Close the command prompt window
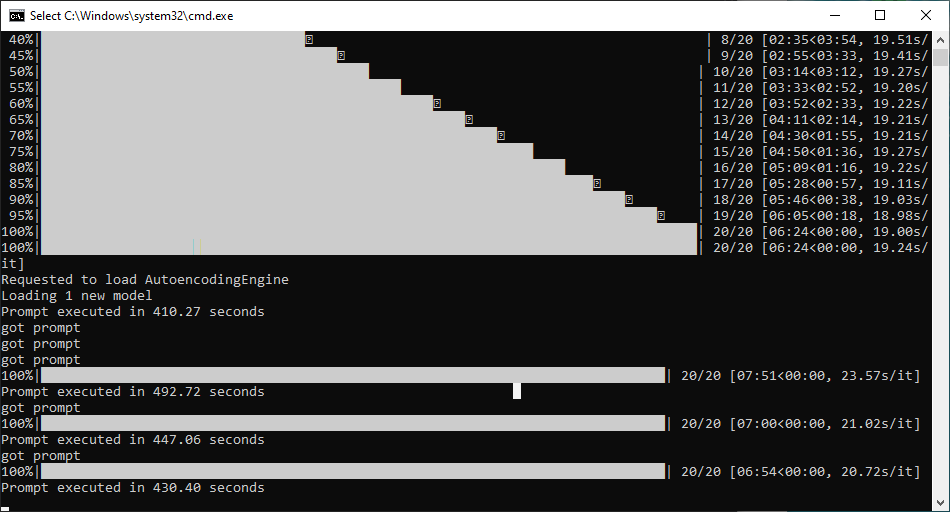Screen dimensions: 950x512 tap(926, 15)
